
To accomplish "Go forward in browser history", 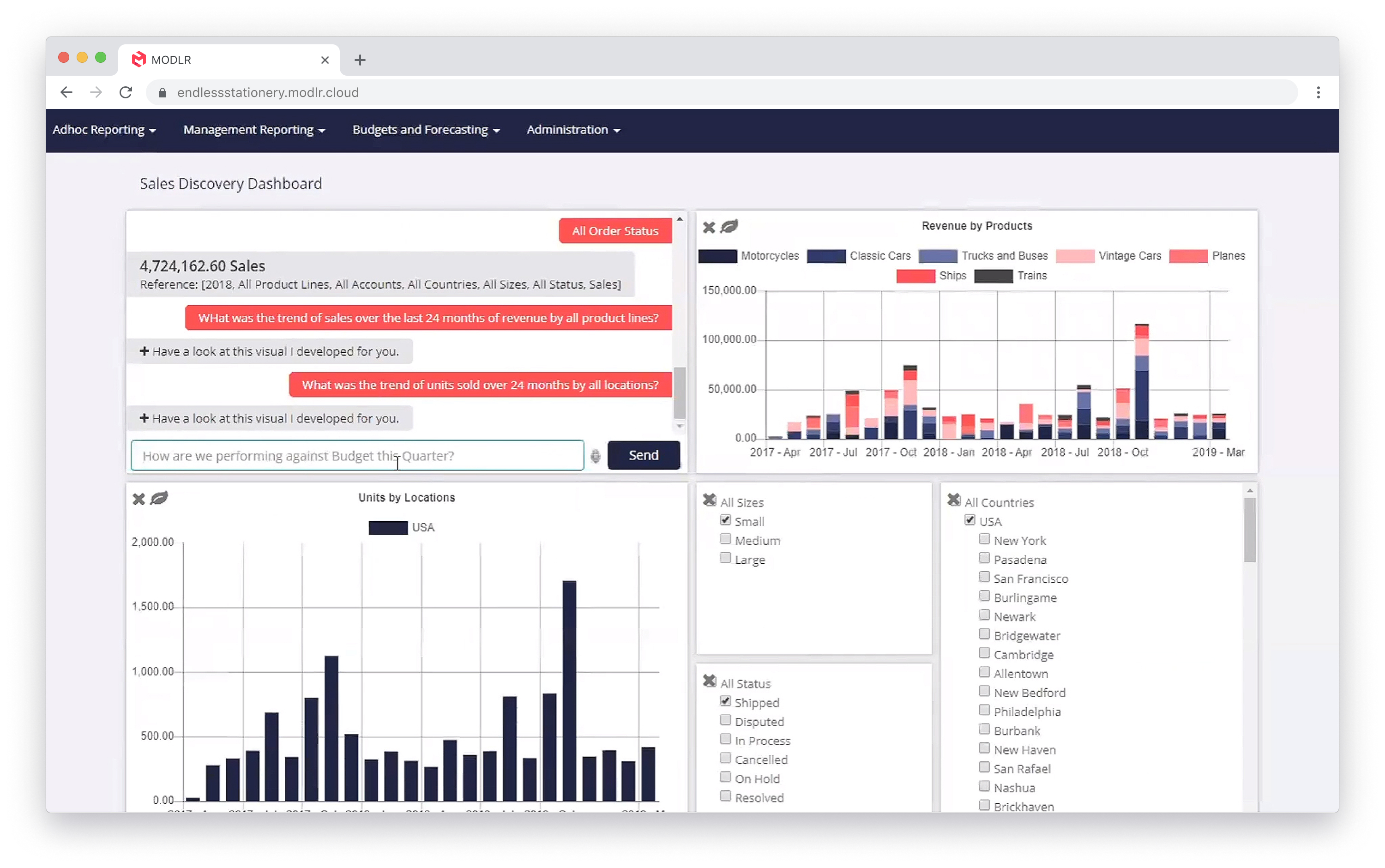I will pyautogui.click(x=96, y=92).
